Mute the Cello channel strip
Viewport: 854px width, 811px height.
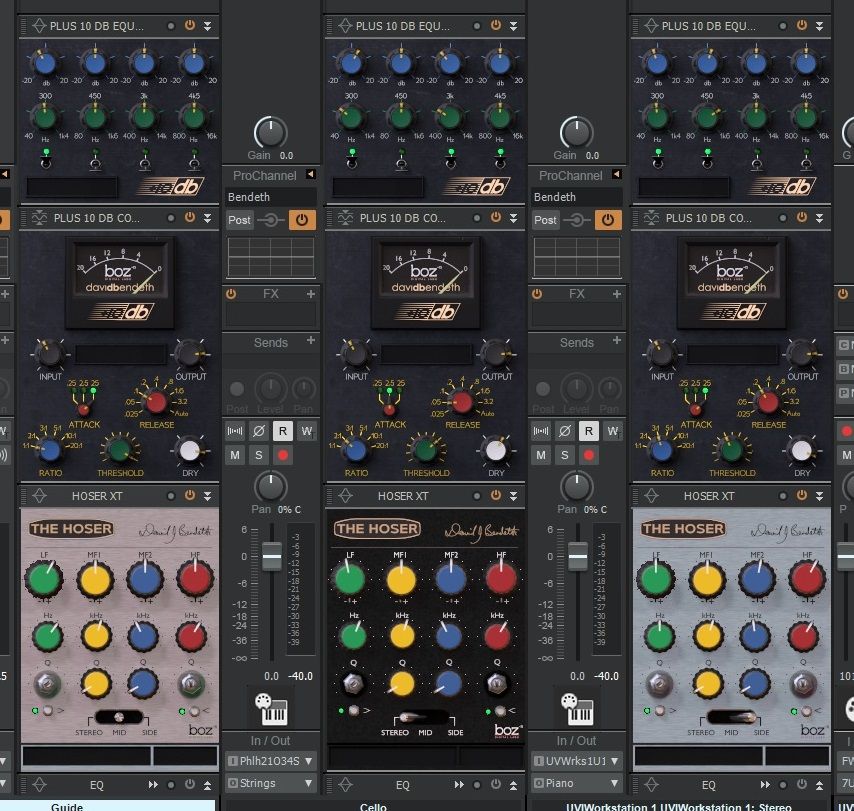235,455
